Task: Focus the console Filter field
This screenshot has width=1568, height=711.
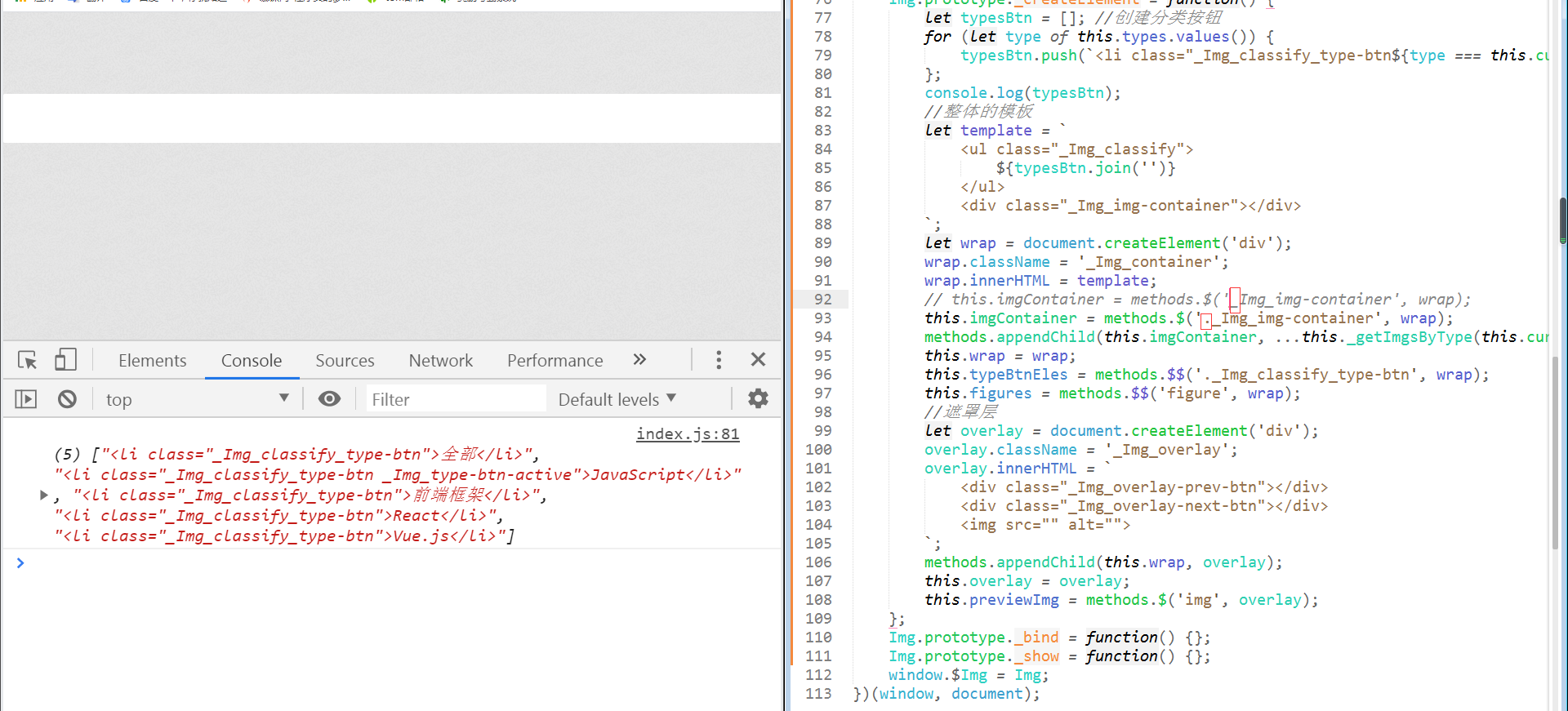Action: [x=456, y=399]
